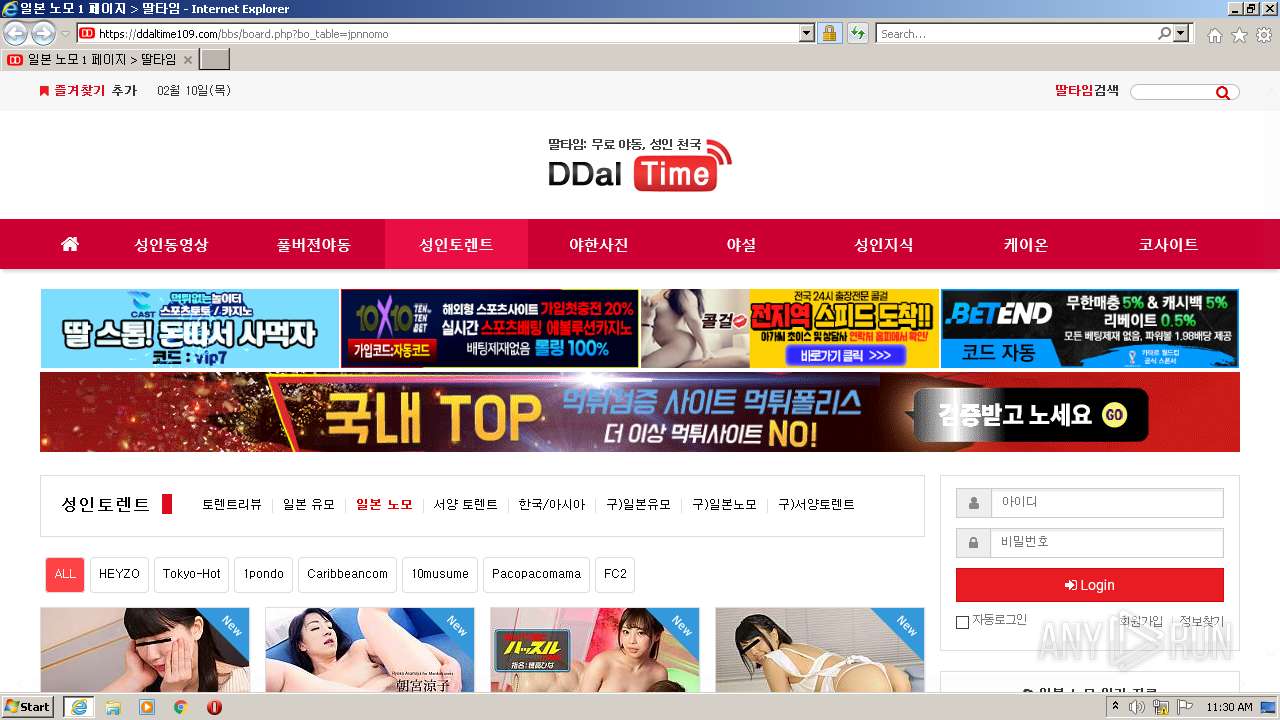Open the 케이온 menu
The width and height of the screenshot is (1280, 720).
tap(1026, 244)
